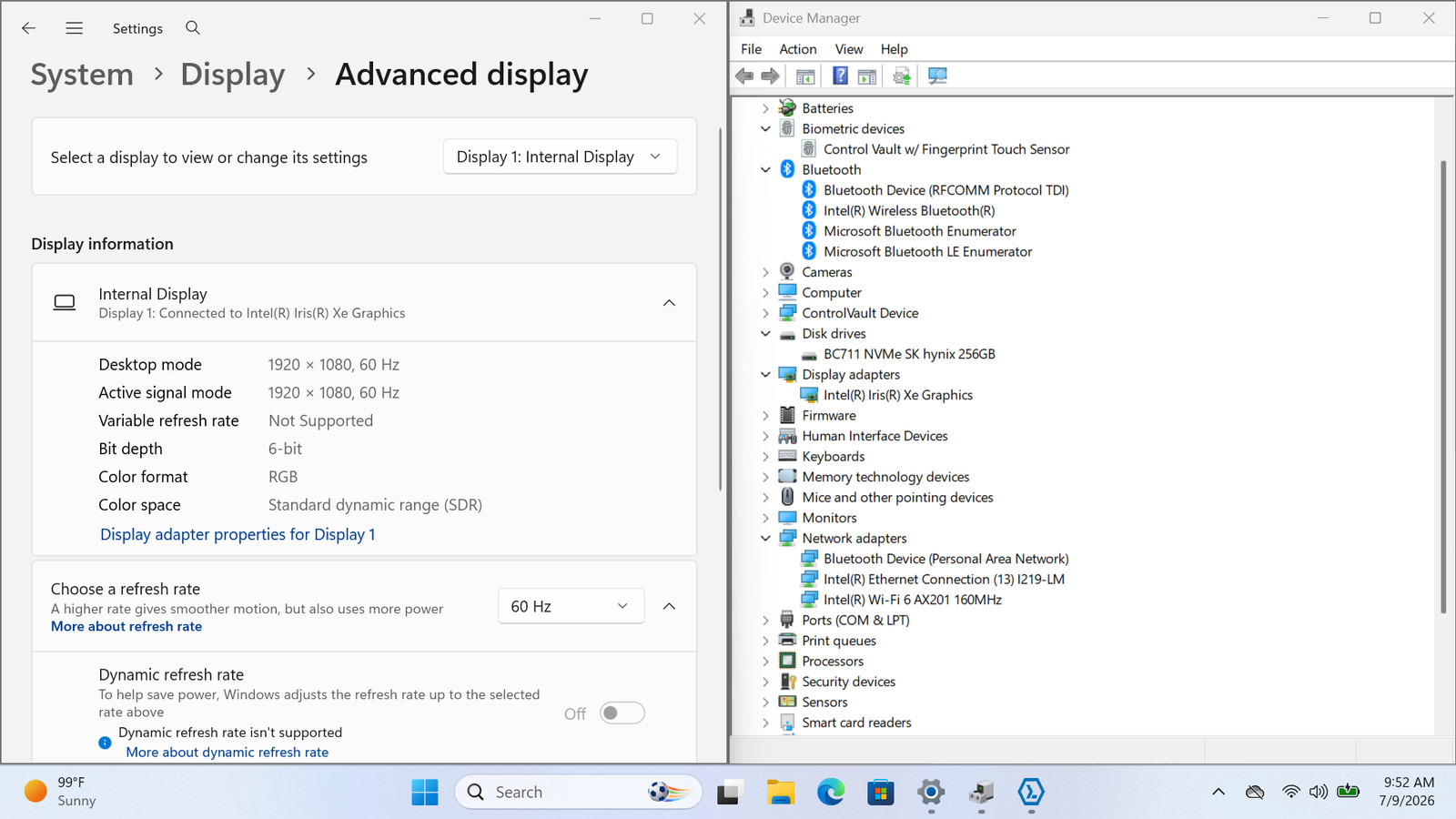
Task: Launch Microsoft Edge from the taskbar
Action: 830,793
